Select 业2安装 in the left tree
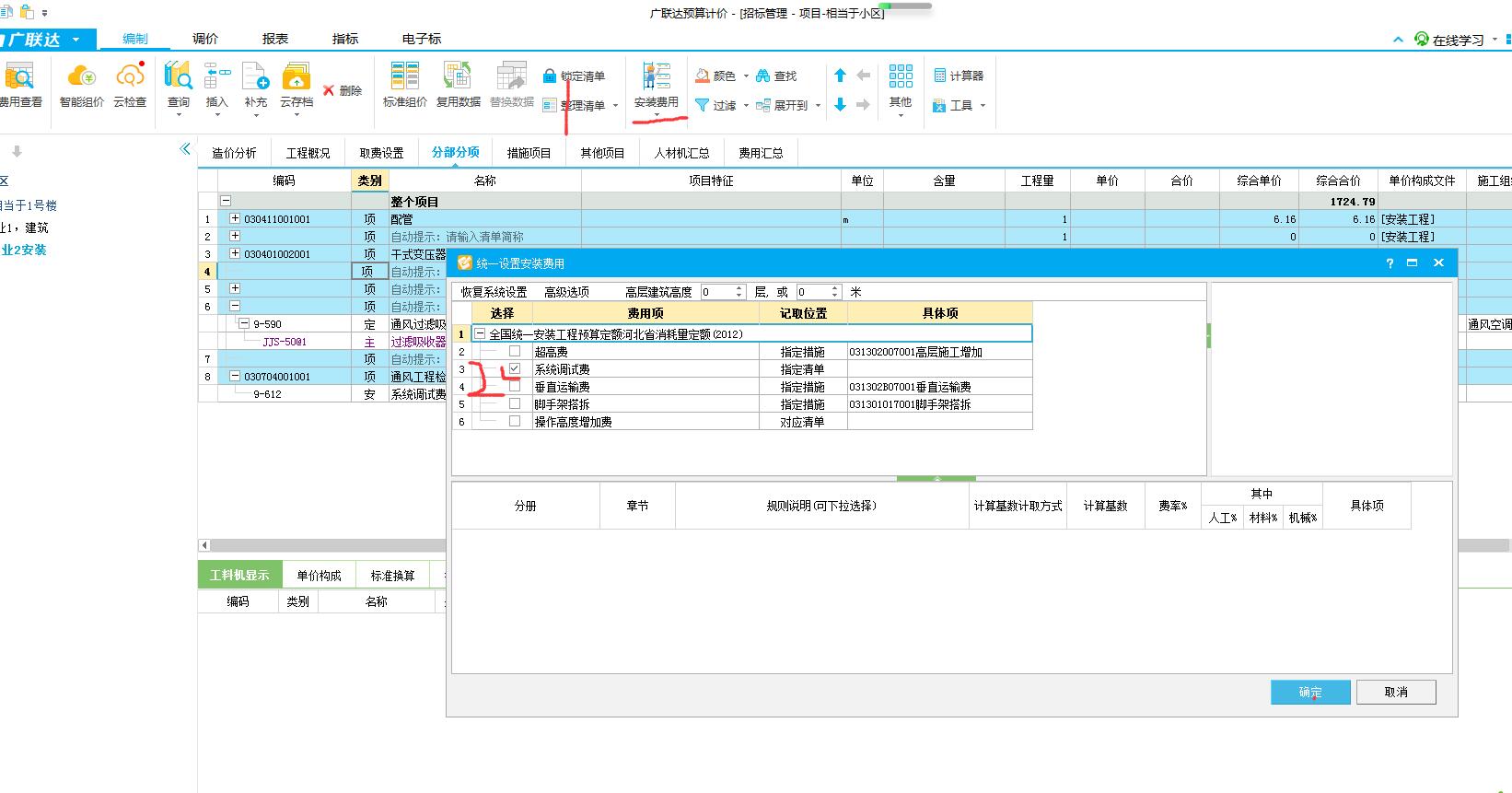 (23, 250)
